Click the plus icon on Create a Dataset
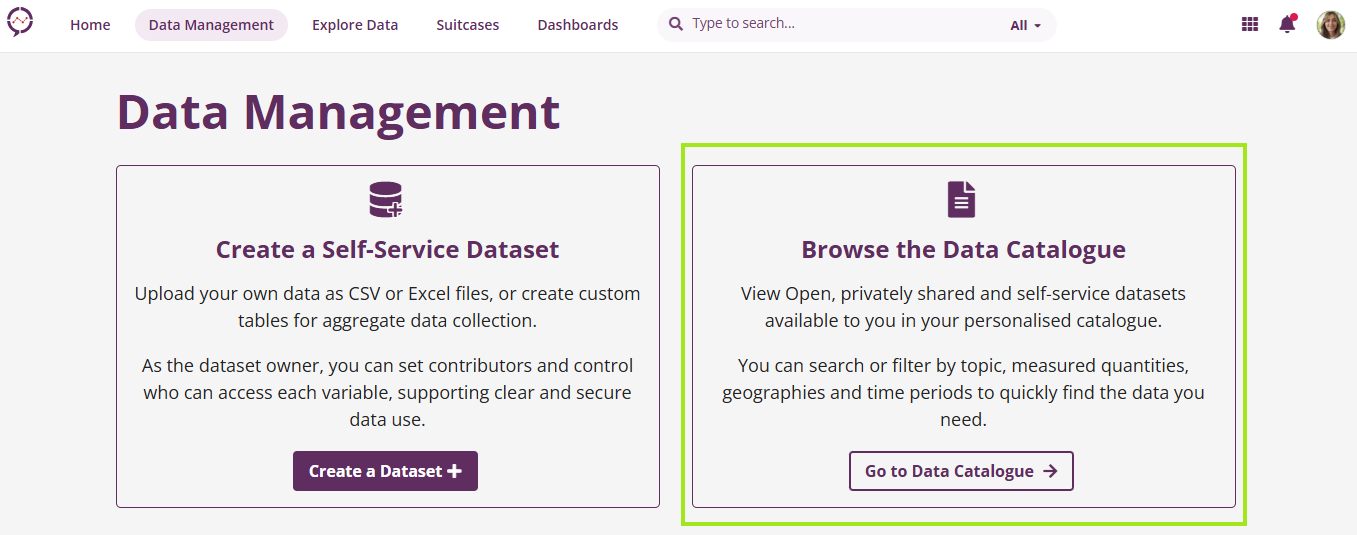The height and width of the screenshot is (535, 1357). 454,471
